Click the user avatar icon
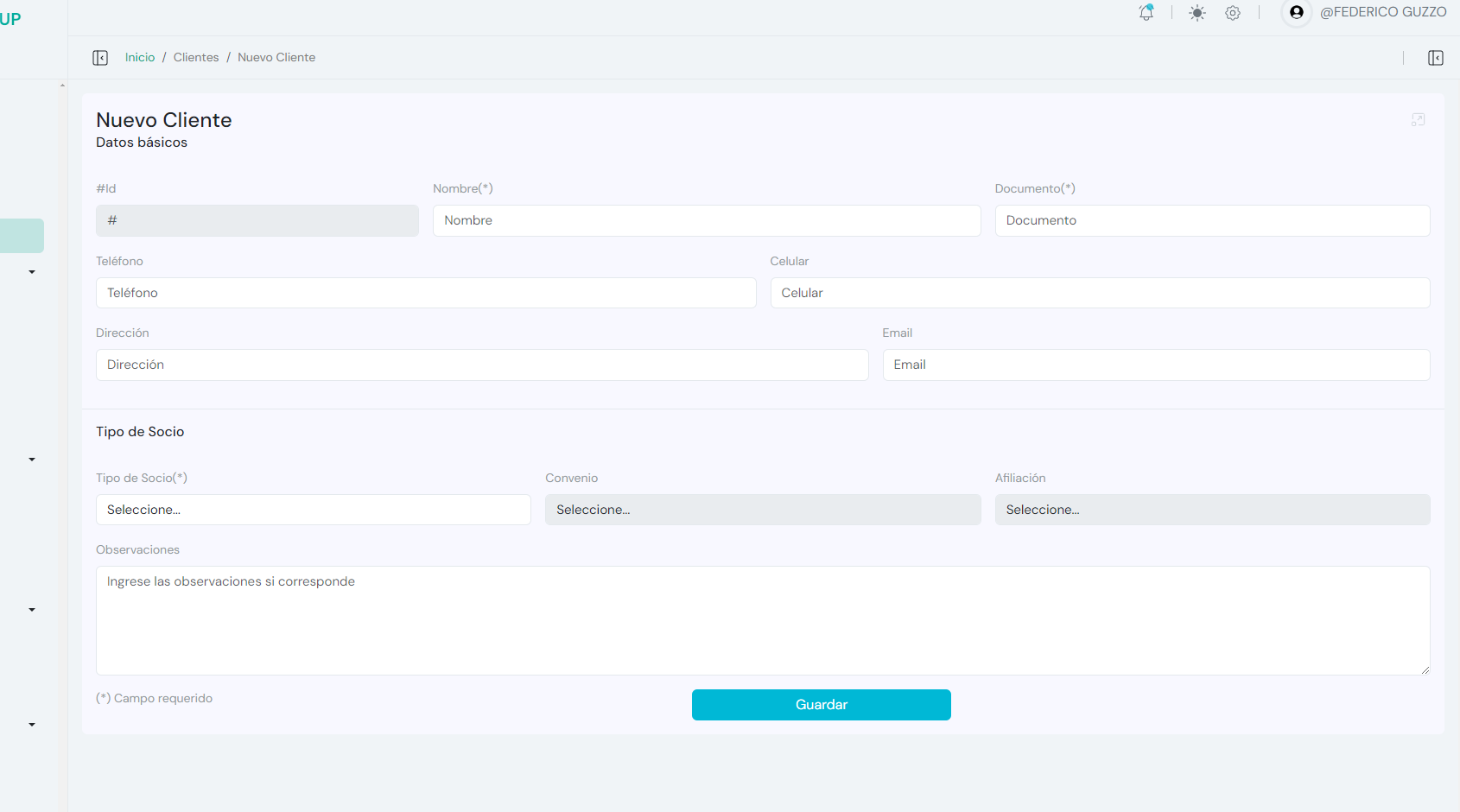The image size is (1460, 812). click(x=1296, y=12)
